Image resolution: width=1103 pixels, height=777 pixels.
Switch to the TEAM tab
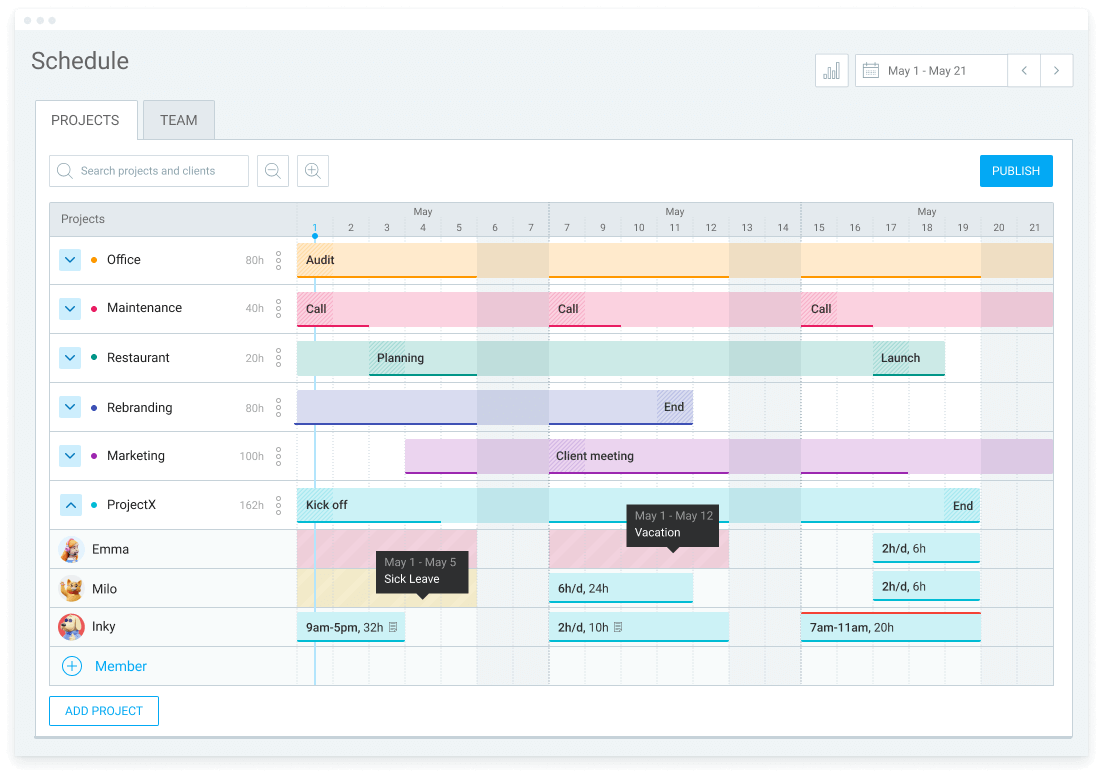tap(178, 120)
